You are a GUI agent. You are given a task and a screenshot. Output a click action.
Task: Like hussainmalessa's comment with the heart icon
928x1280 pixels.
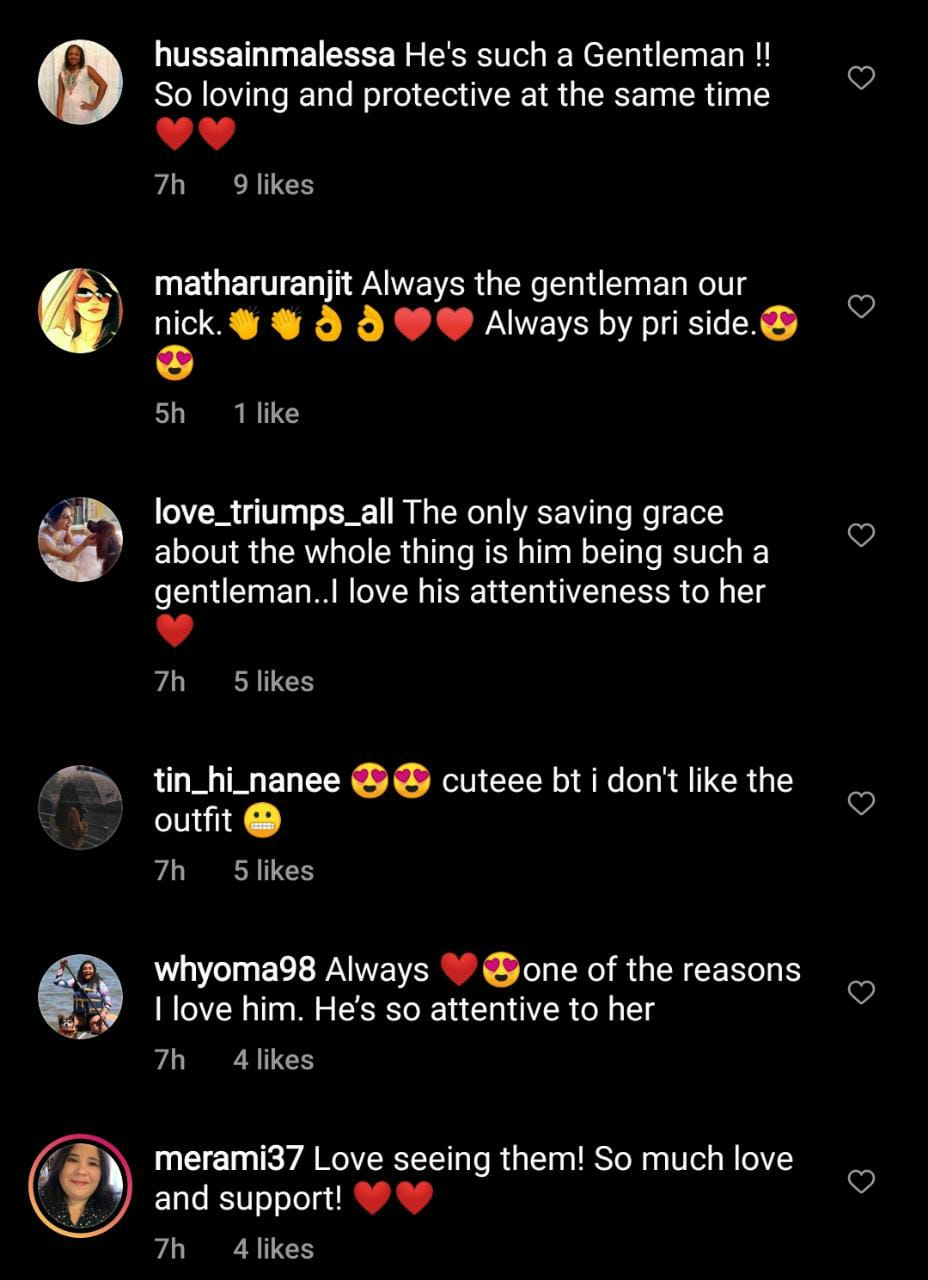coord(861,78)
